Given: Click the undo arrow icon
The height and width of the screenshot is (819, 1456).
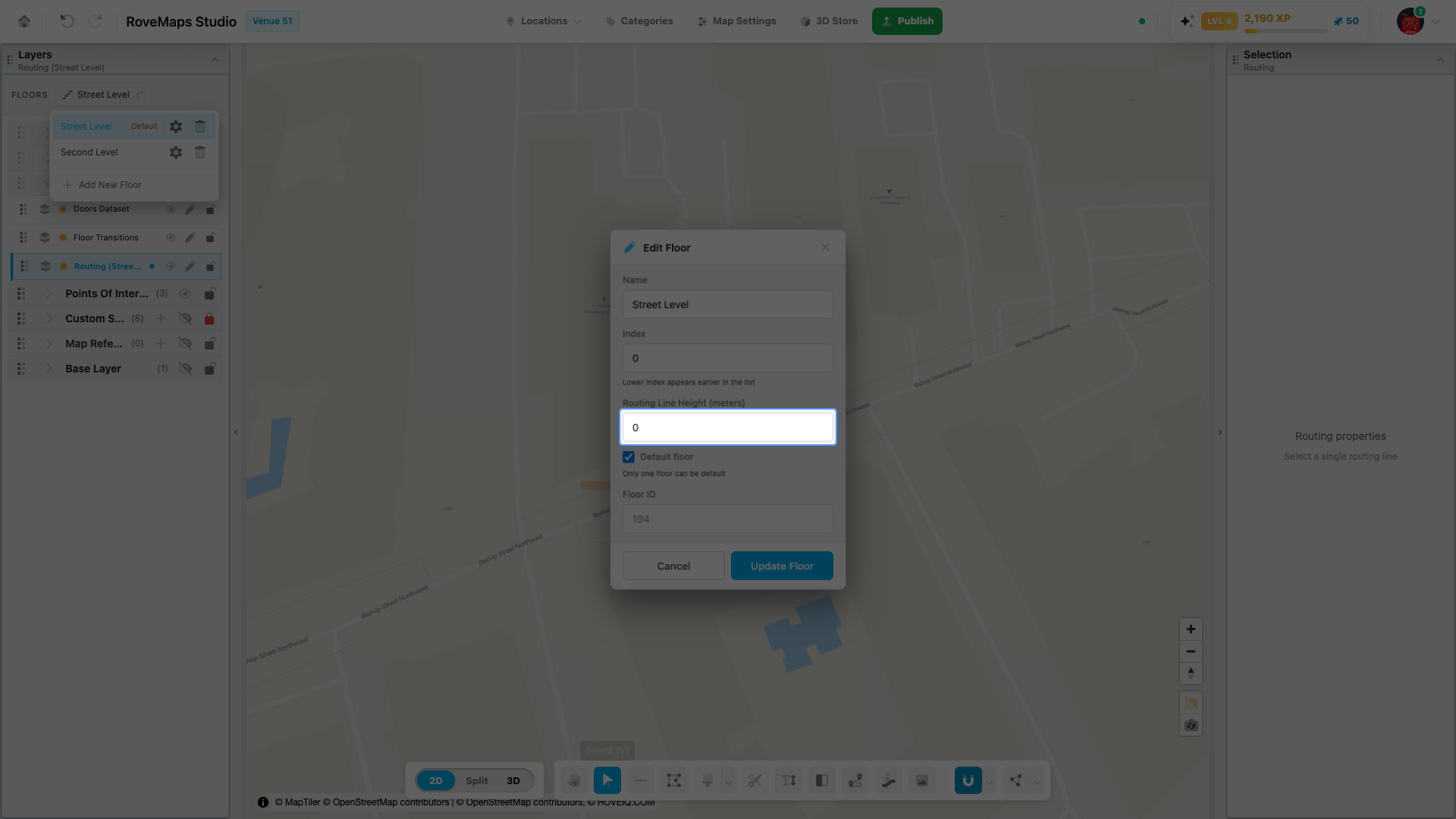Looking at the screenshot, I should click(x=67, y=21).
